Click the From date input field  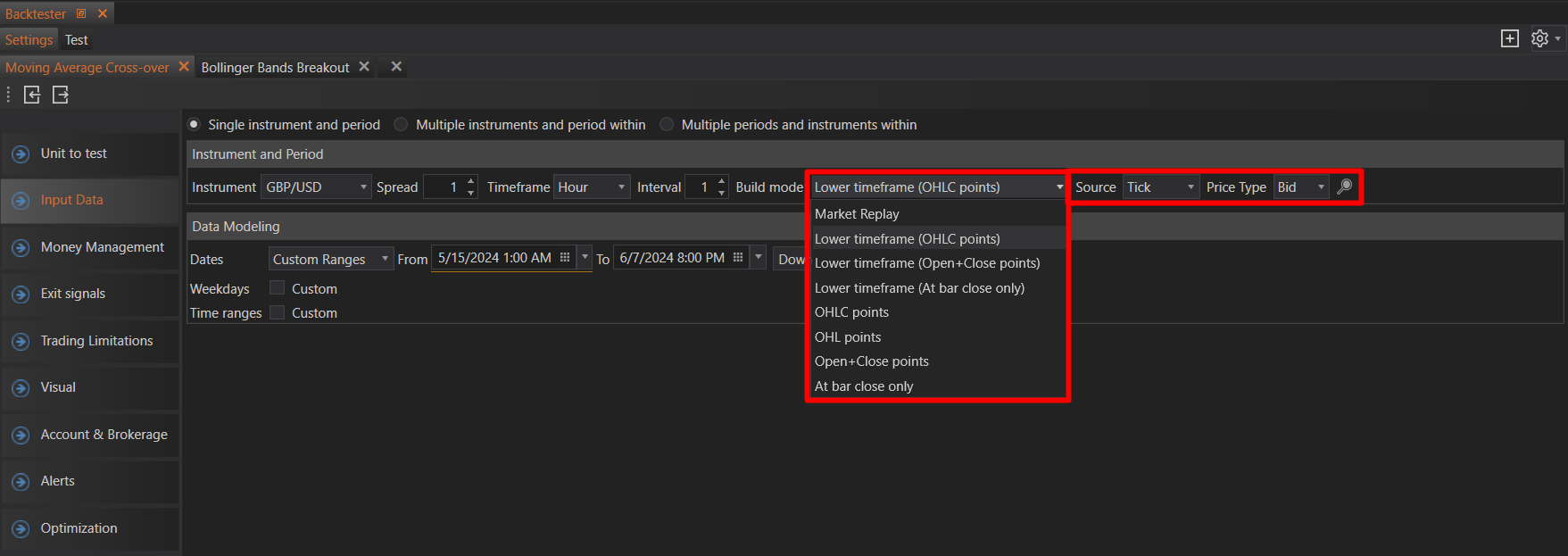pos(494,258)
